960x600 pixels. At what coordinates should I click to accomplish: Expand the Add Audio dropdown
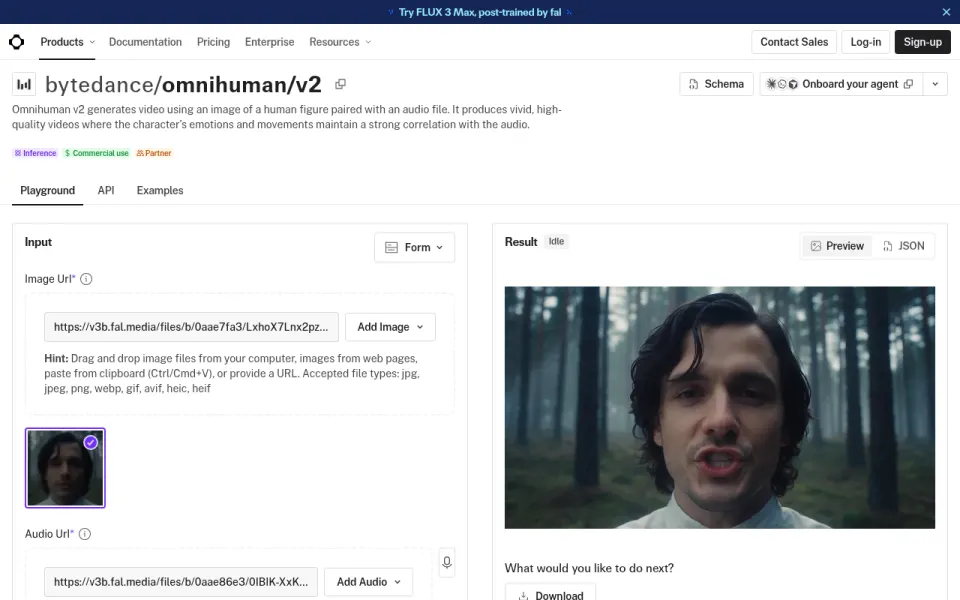[x=369, y=582]
